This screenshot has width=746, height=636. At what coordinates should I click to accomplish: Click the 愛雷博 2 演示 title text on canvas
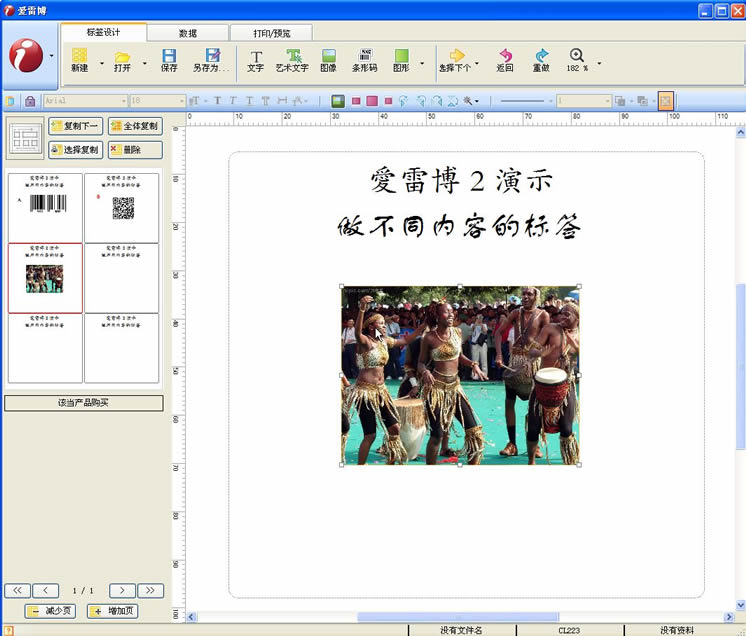pos(461,180)
